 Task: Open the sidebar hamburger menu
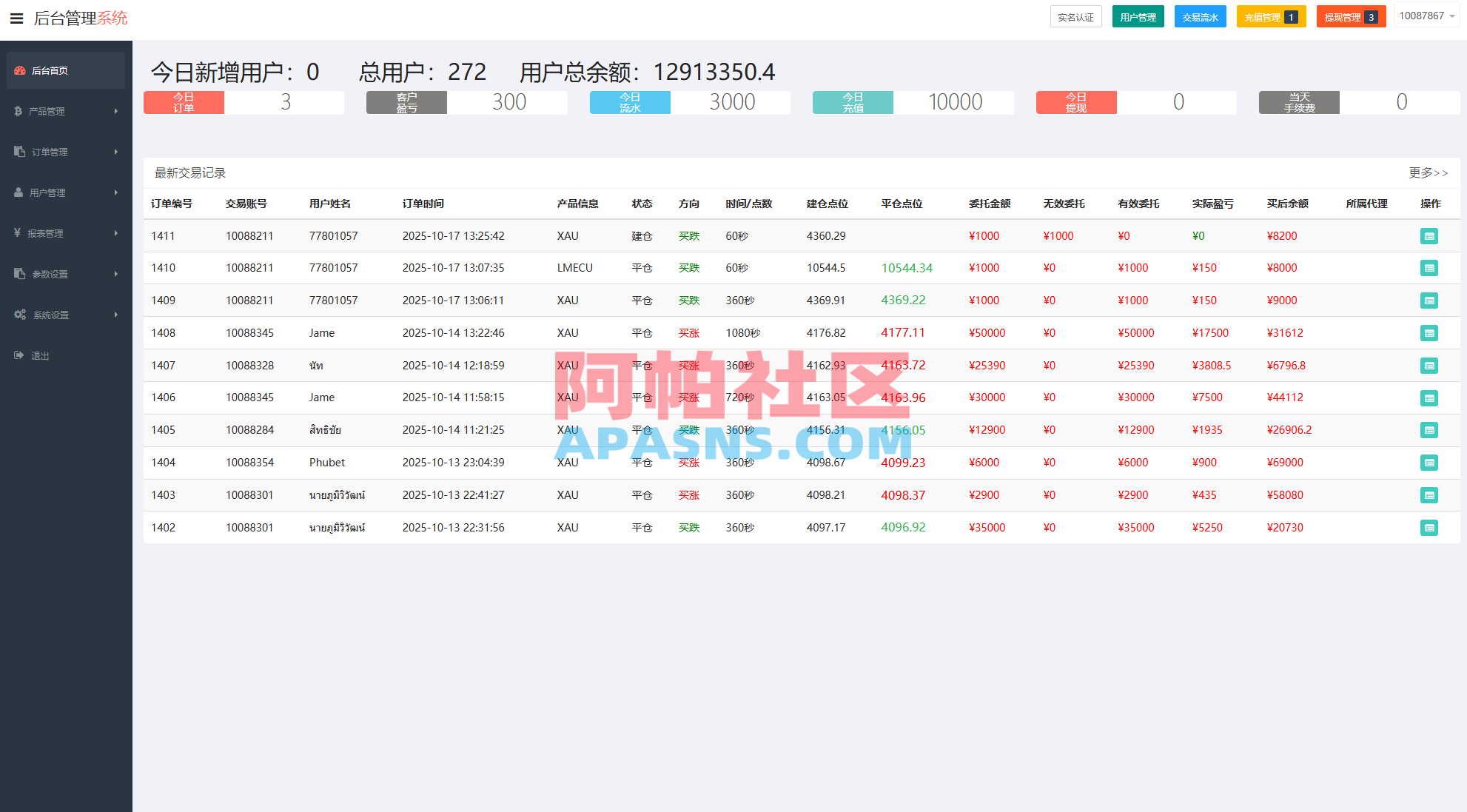click(16, 19)
